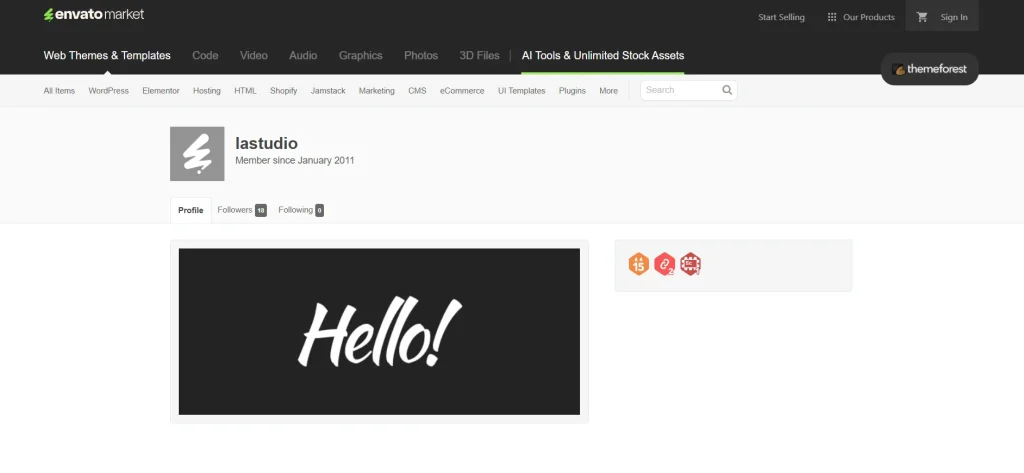Switch to the Followers tab
The width and height of the screenshot is (1024, 473).
coord(241,210)
